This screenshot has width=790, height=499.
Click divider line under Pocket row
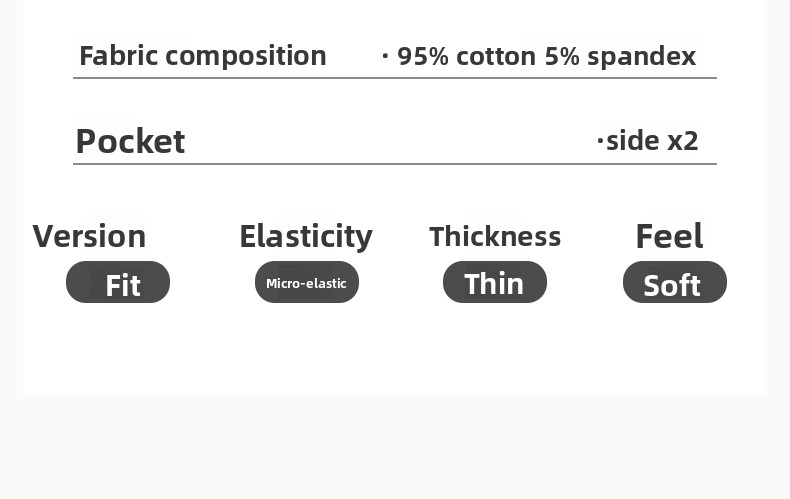pos(394,164)
